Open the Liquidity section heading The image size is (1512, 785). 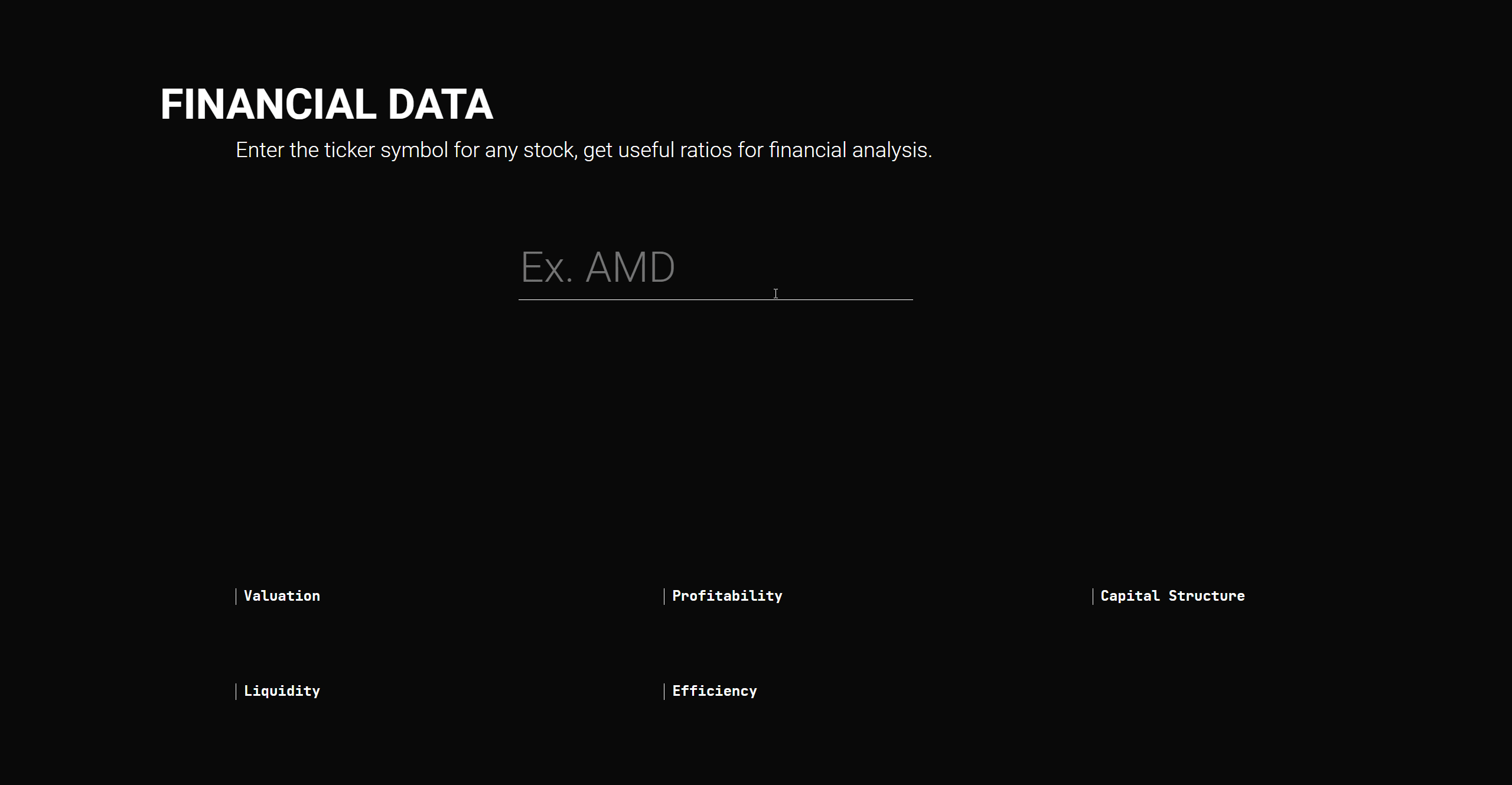point(282,691)
